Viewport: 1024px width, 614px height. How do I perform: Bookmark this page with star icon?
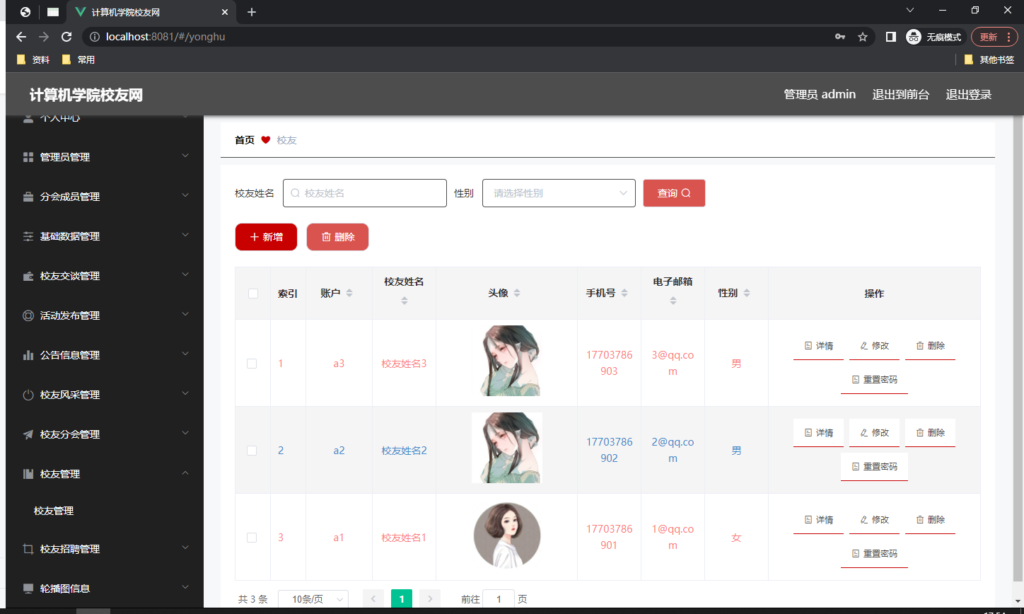point(863,37)
